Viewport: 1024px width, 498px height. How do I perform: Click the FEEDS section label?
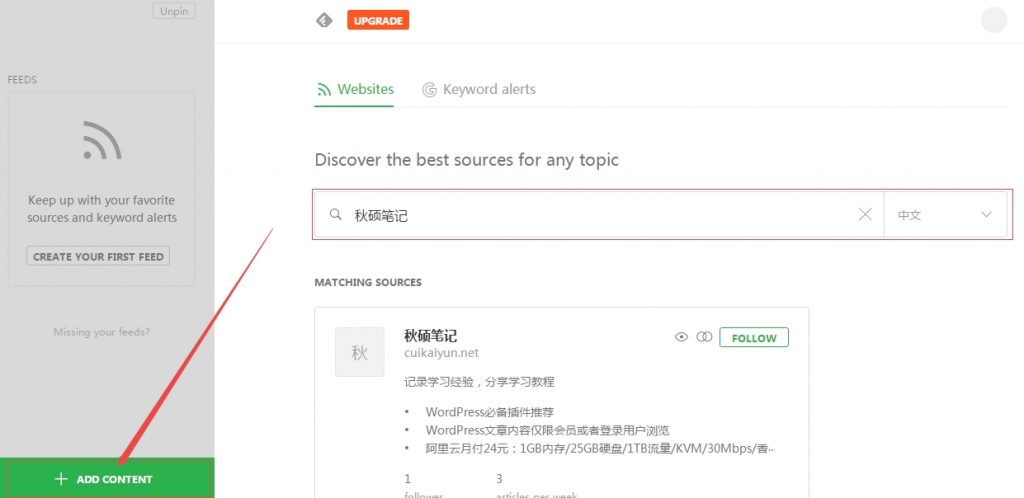[x=22, y=80]
